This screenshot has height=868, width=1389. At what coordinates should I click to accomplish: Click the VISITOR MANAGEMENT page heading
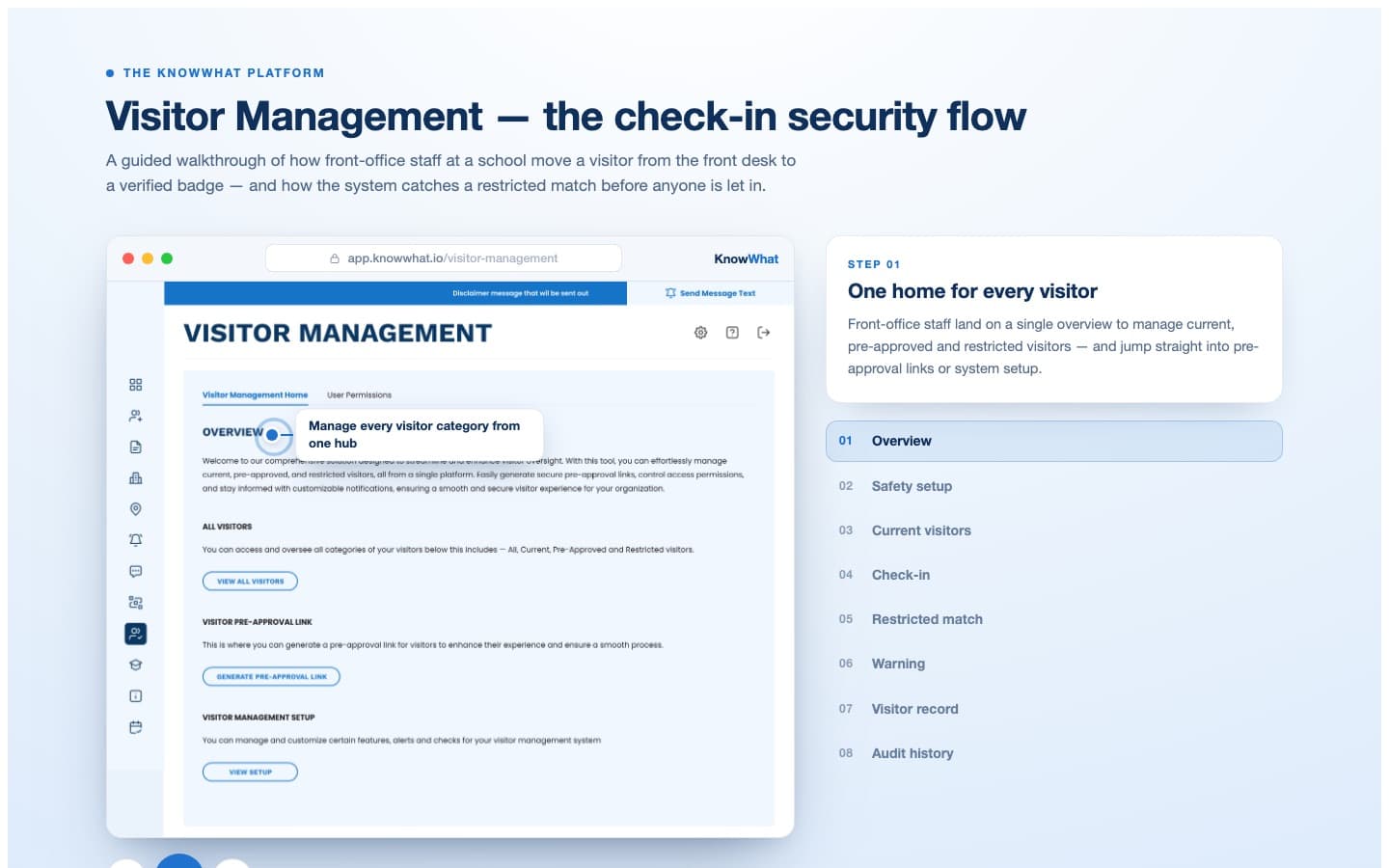point(338,334)
